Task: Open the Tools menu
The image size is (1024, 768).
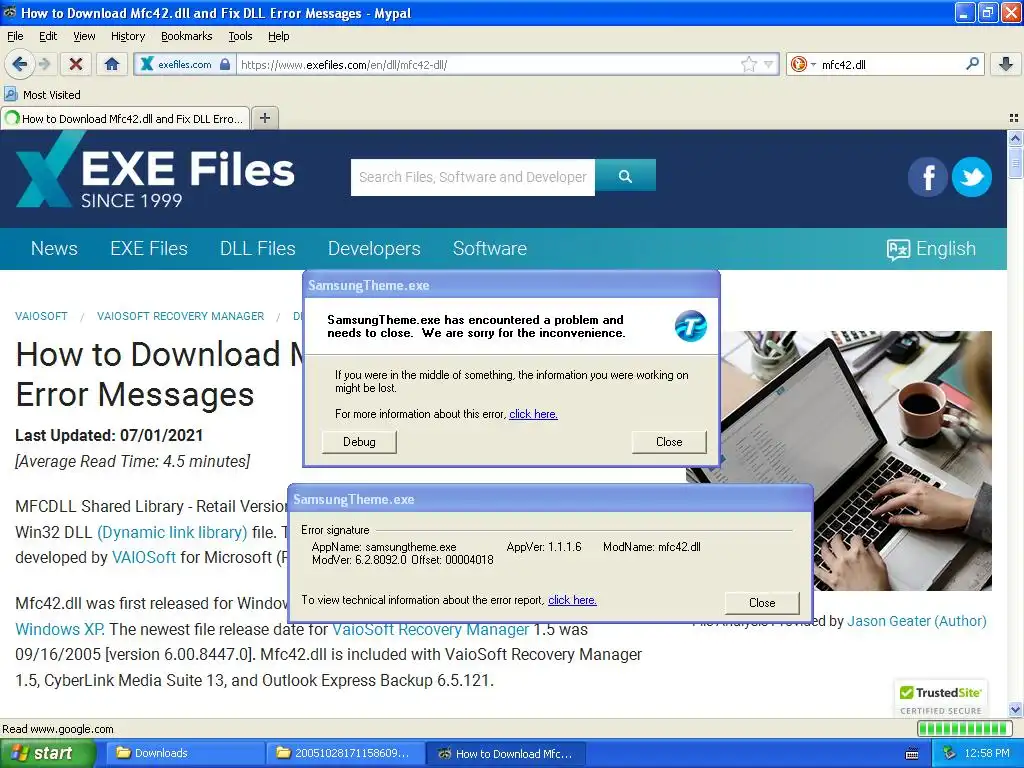Action: [x=240, y=36]
